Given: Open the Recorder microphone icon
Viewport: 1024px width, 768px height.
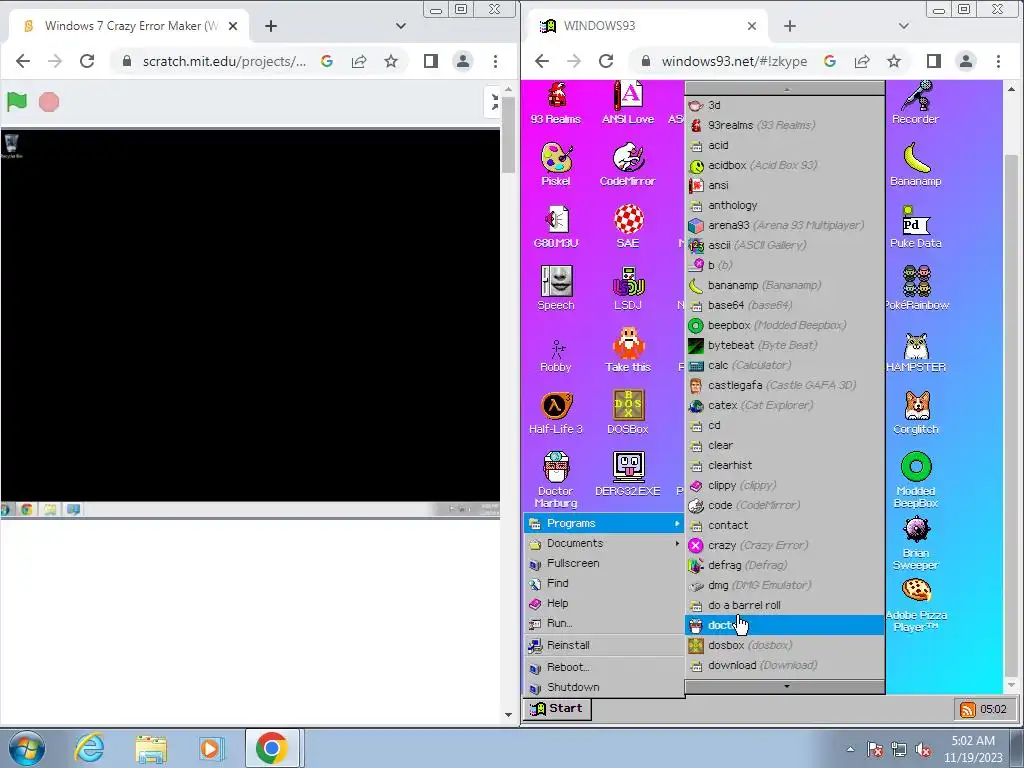Looking at the screenshot, I should [916, 103].
